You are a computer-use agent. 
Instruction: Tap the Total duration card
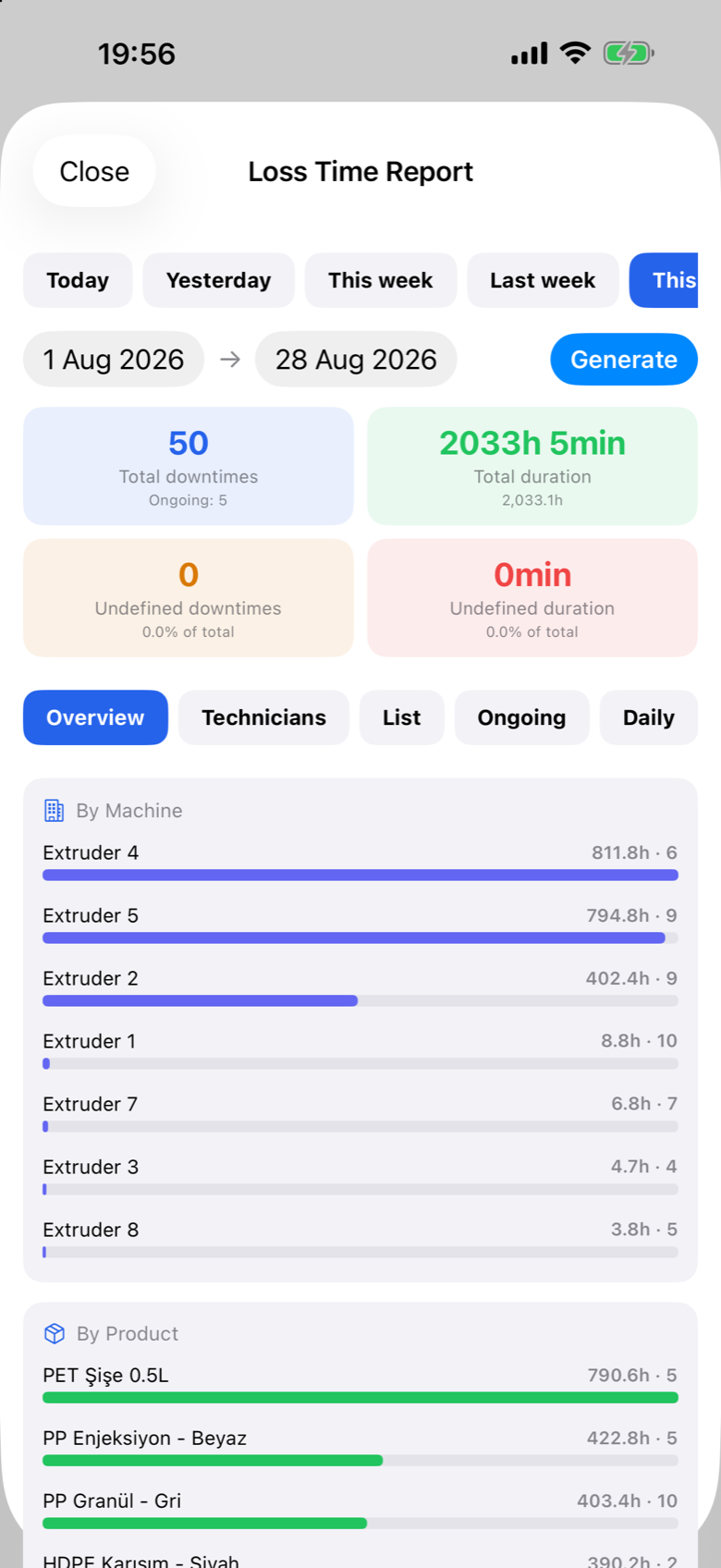532,466
